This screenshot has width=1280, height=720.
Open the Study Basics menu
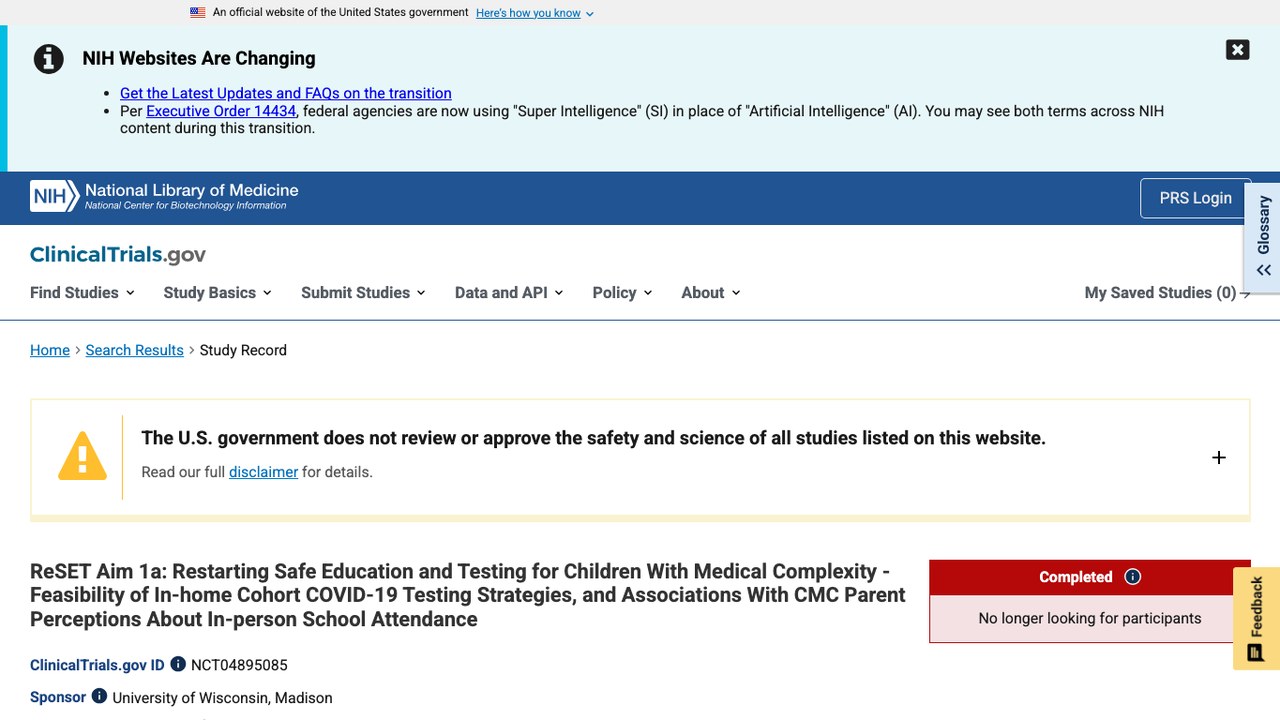click(218, 293)
